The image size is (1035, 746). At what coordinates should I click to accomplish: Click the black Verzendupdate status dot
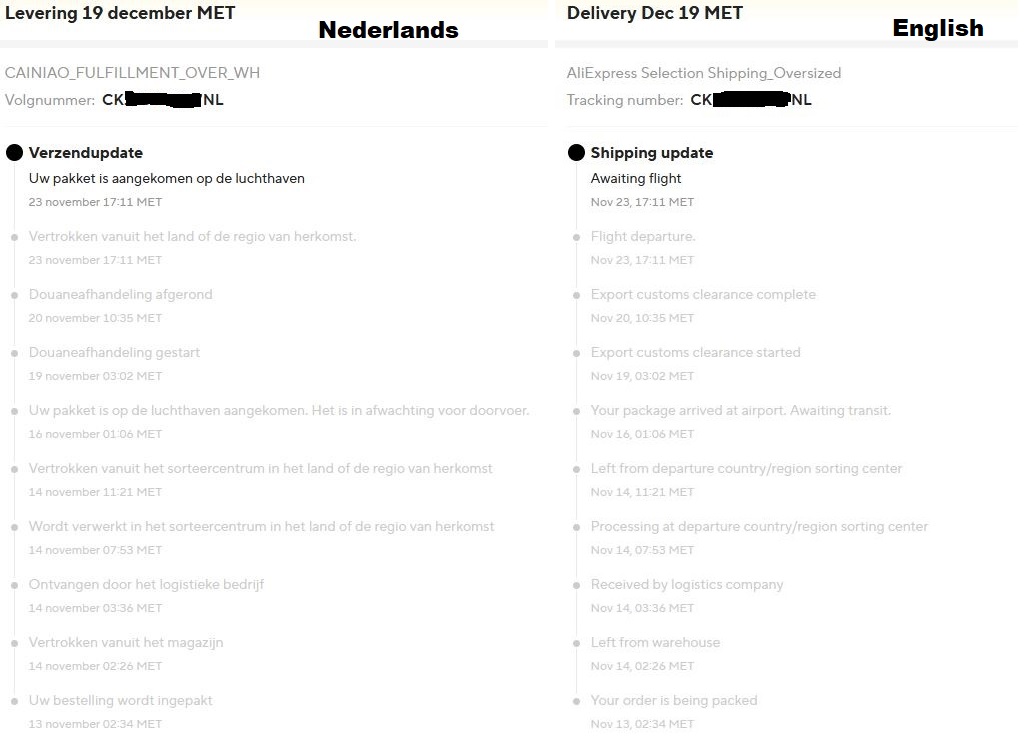coord(15,153)
